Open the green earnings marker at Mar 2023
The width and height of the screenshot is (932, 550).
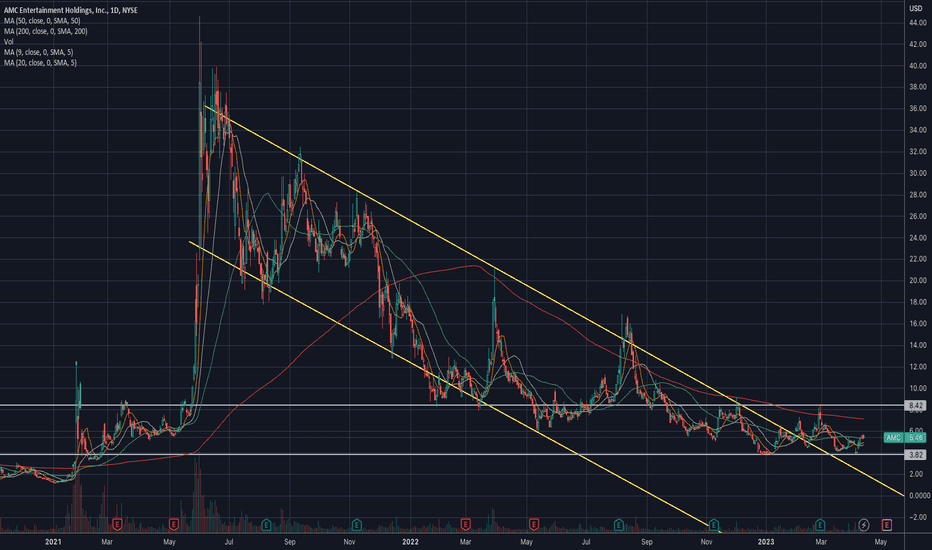point(820,524)
